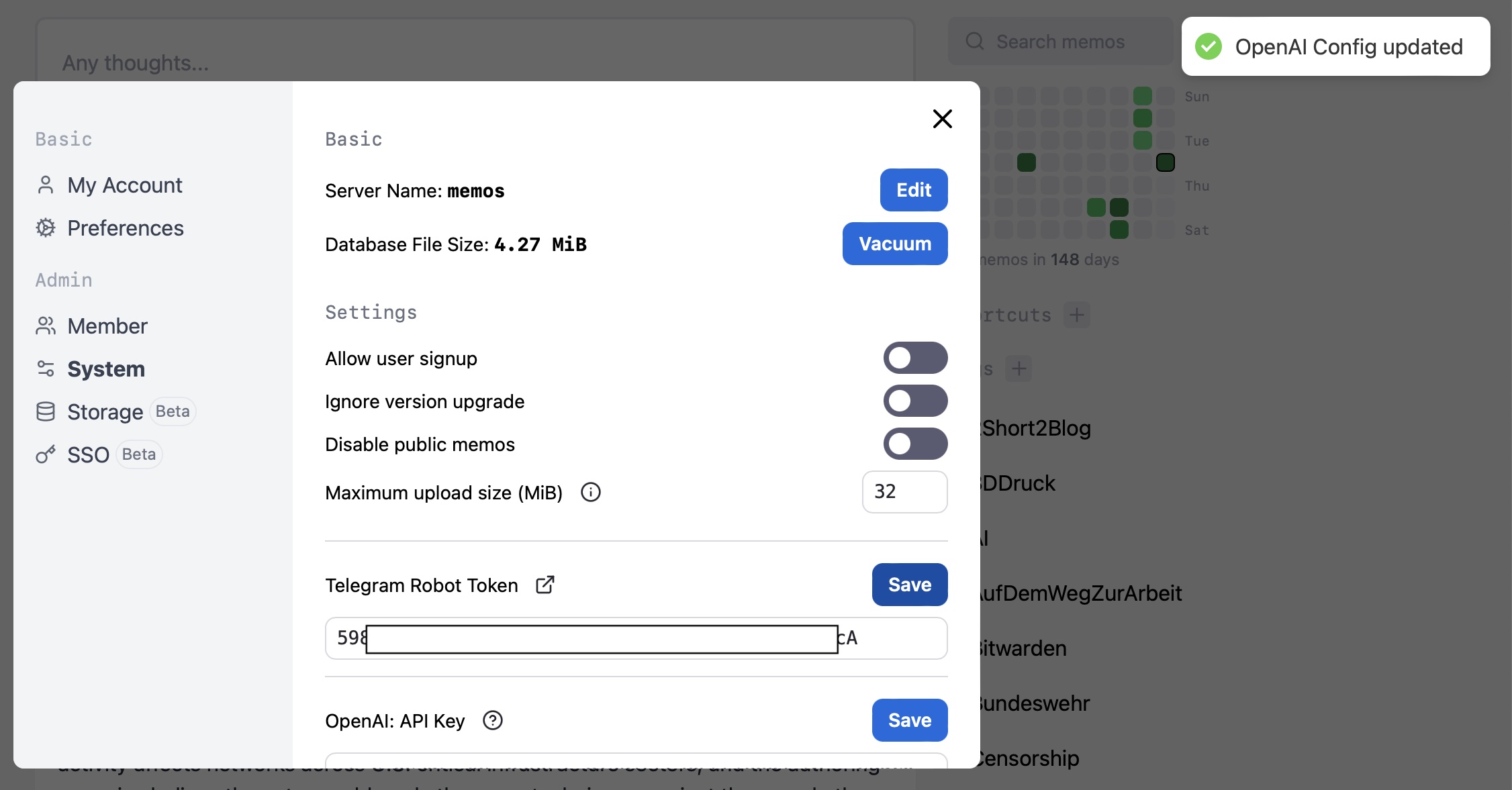Click the Preferences gear icon
Screen dimensions: 1512x790
pos(46,228)
